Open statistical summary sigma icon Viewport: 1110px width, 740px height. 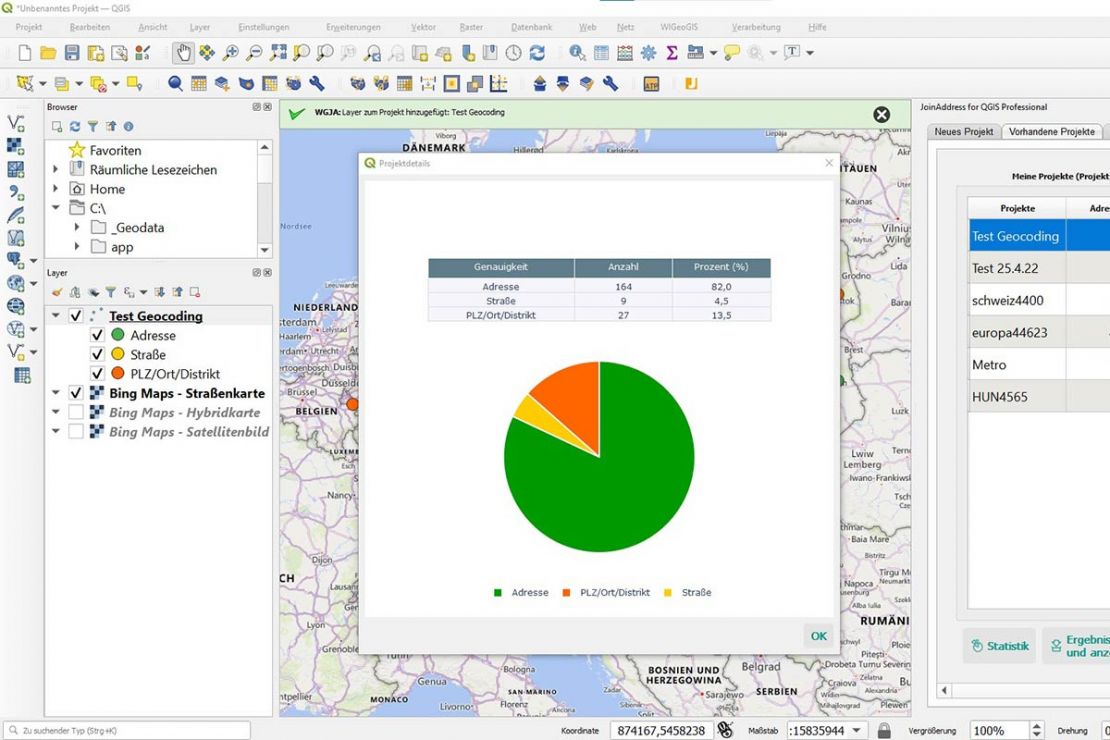coord(672,52)
